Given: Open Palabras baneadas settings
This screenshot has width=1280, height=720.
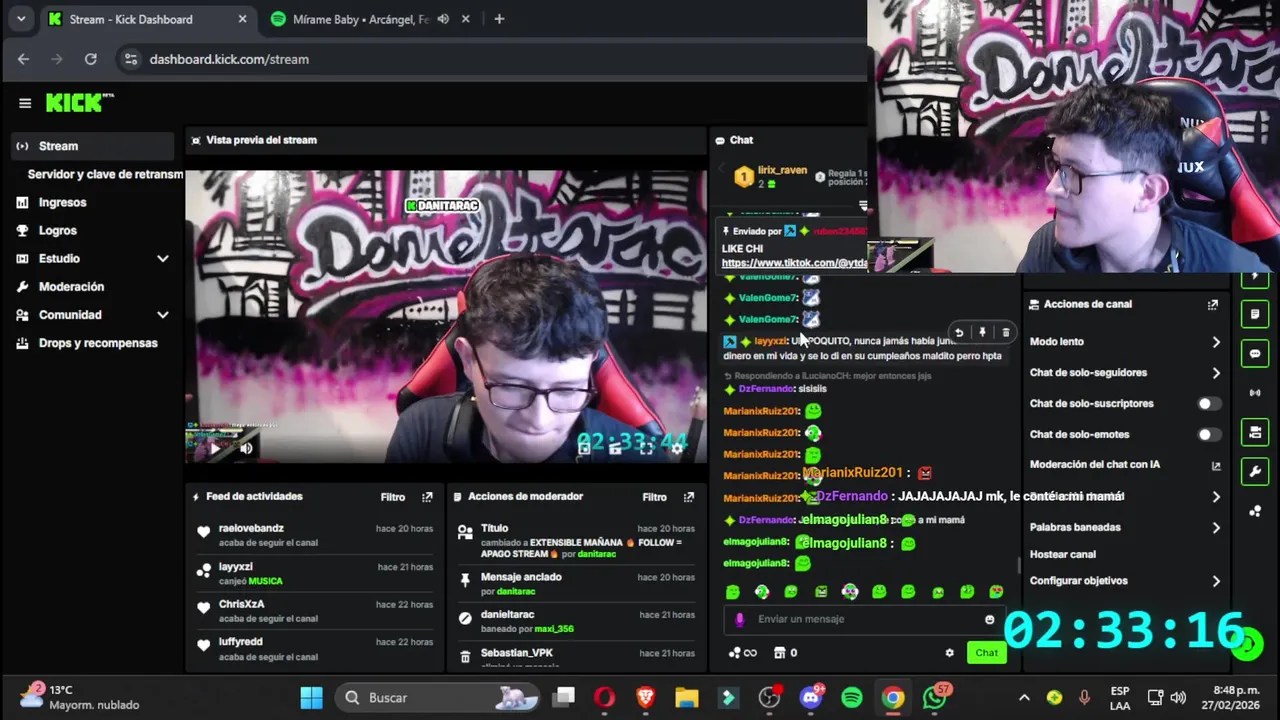Looking at the screenshot, I should pyautogui.click(x=1125, y=527).
